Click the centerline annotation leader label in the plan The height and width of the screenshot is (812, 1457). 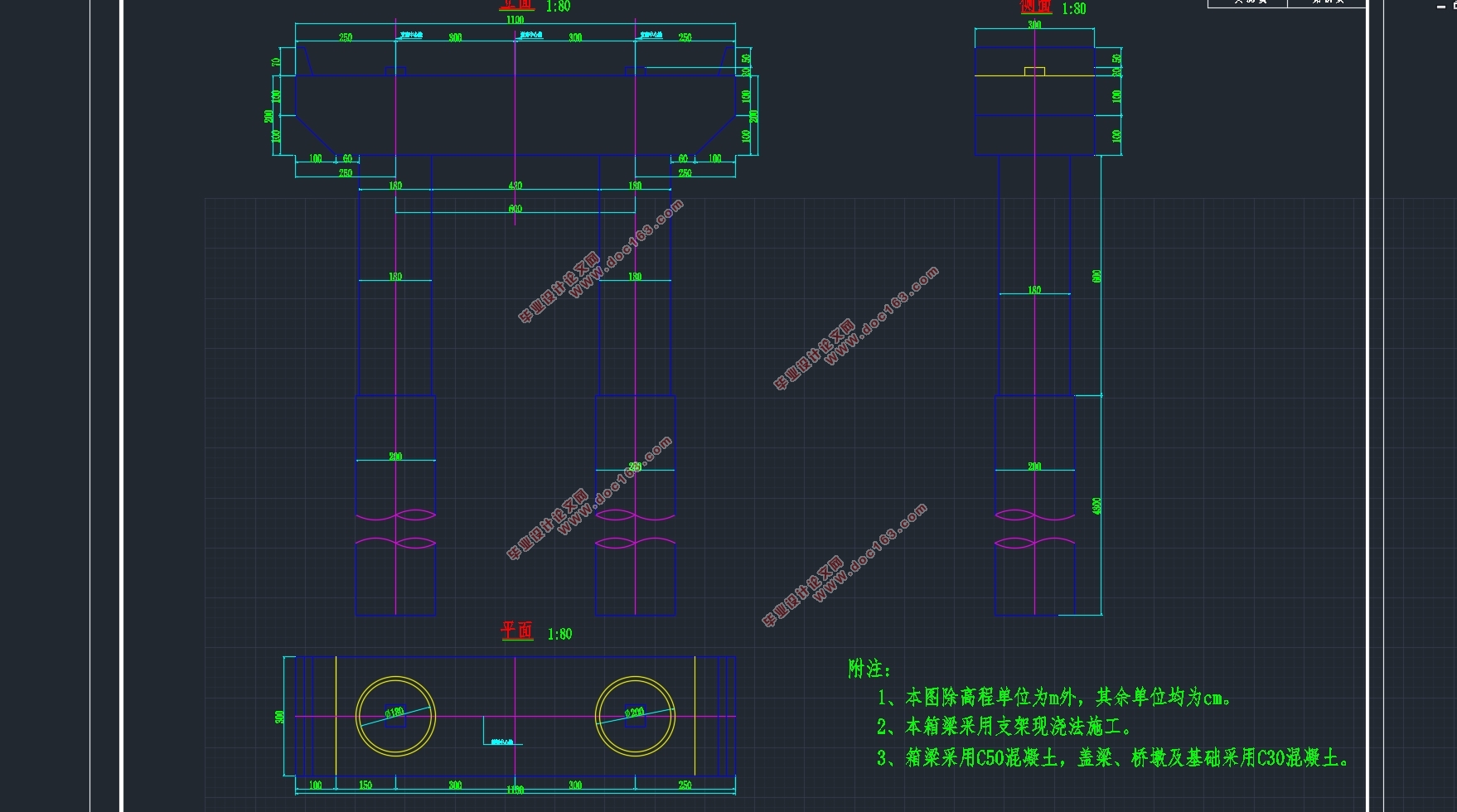(502, 742)
